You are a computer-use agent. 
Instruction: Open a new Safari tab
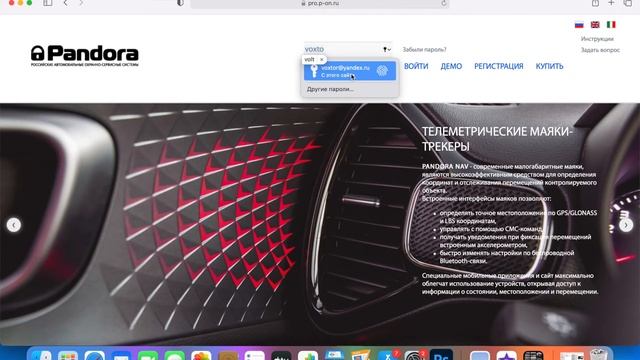click(x=611, y=3)
